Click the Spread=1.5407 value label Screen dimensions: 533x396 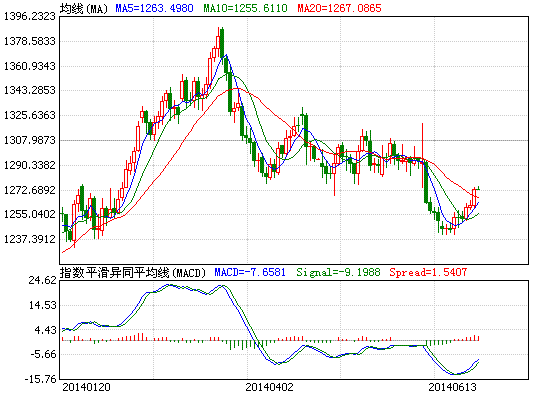[x=428, y=272]
